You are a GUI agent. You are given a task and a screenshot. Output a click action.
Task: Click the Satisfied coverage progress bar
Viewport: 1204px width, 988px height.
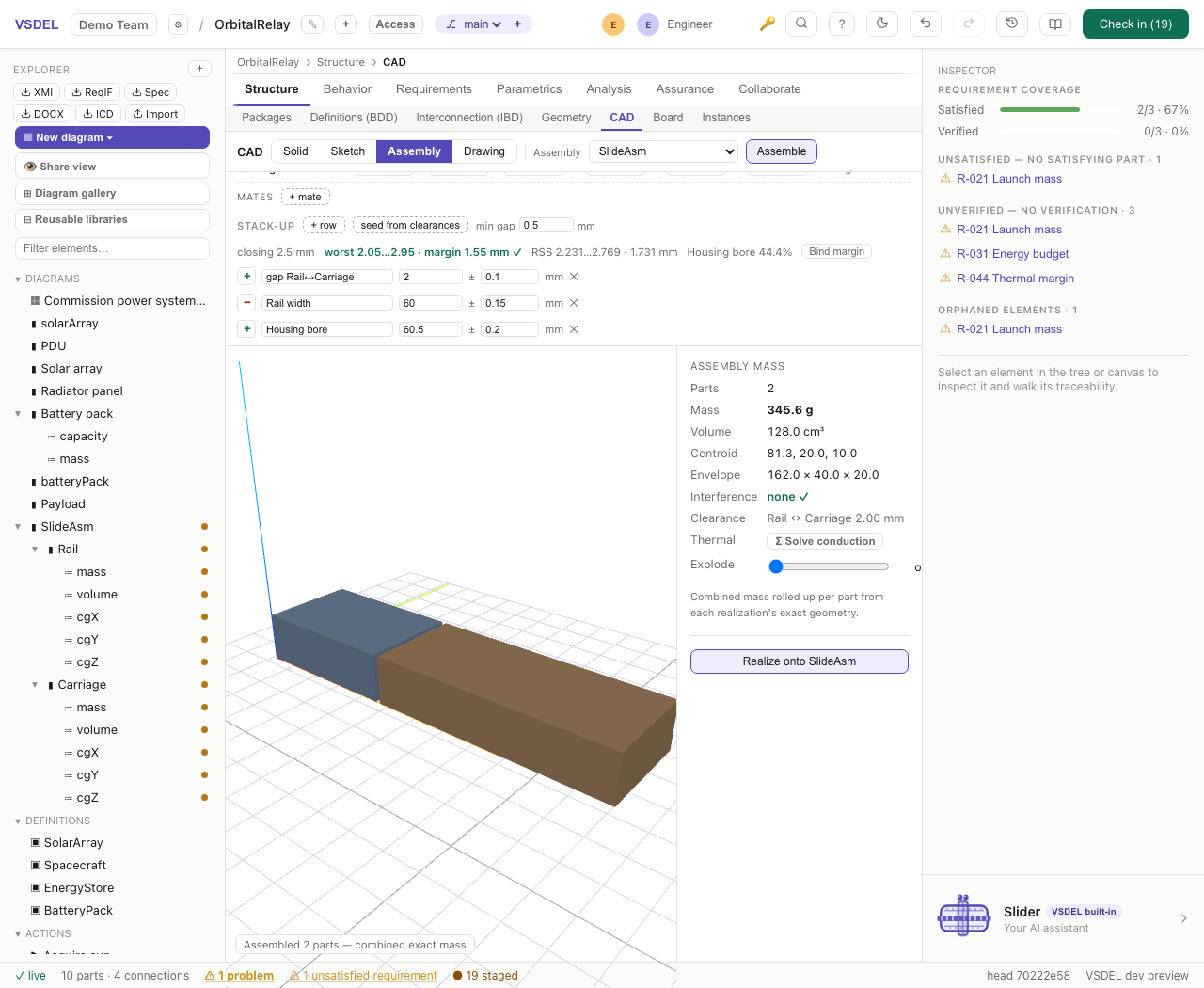coord(1059,110)
